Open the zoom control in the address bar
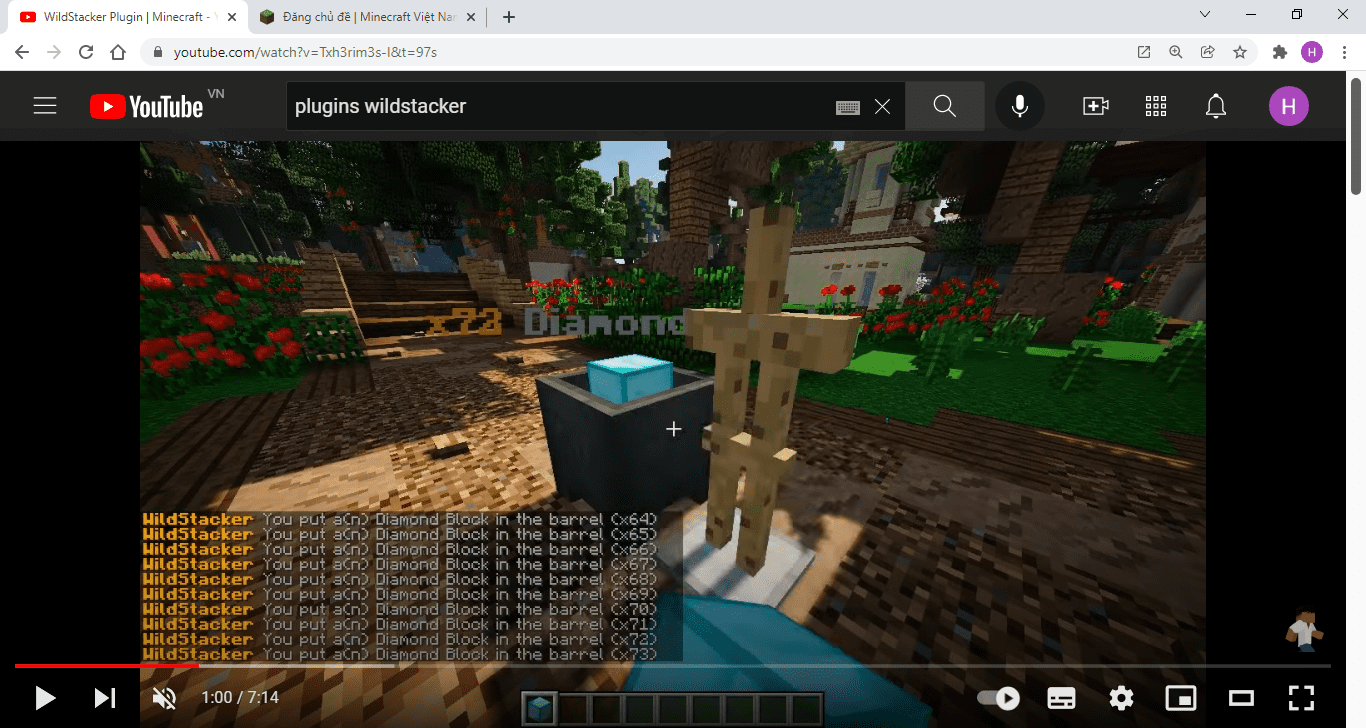This screenshot has height=728, width=1366. [x=1176, y=52]
